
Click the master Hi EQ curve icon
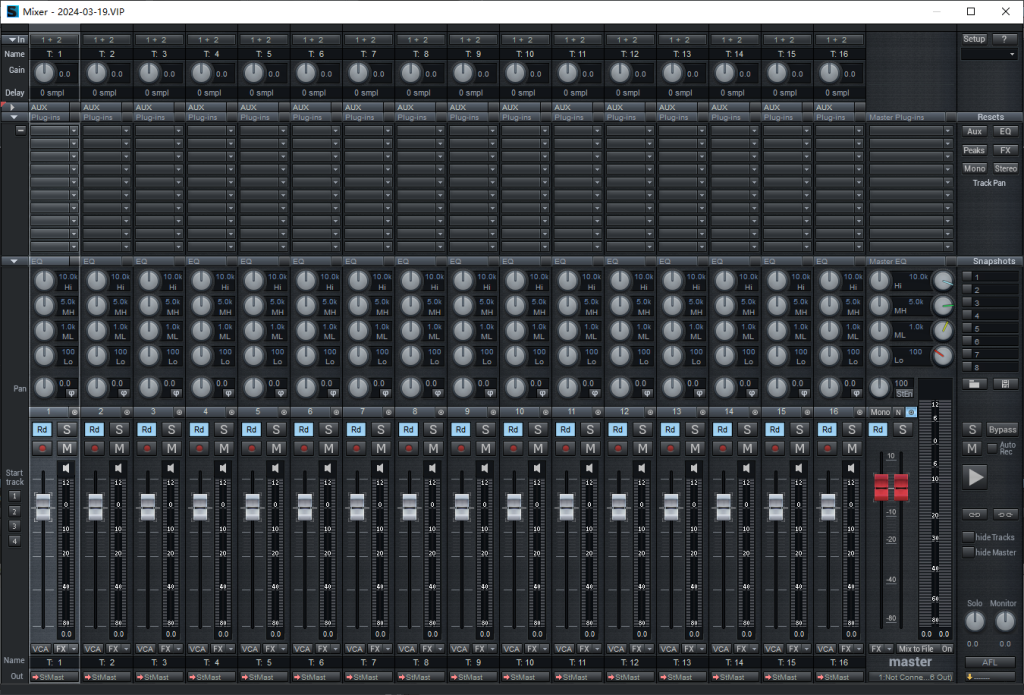tap(942, 281)
